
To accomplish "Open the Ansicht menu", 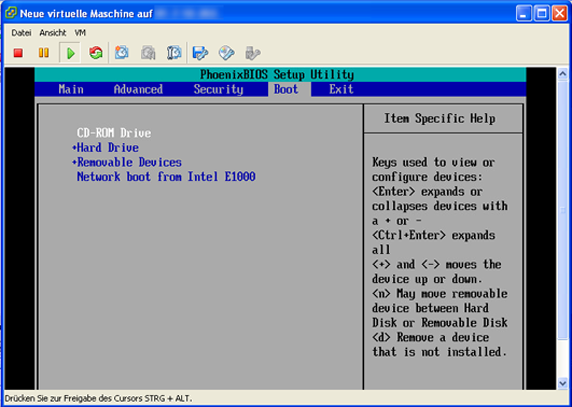I will click(53, 33).
